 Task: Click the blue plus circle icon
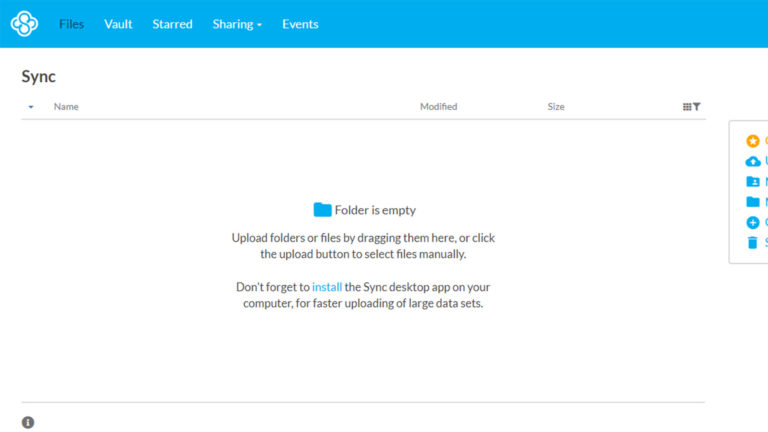(x=753, y=222)
